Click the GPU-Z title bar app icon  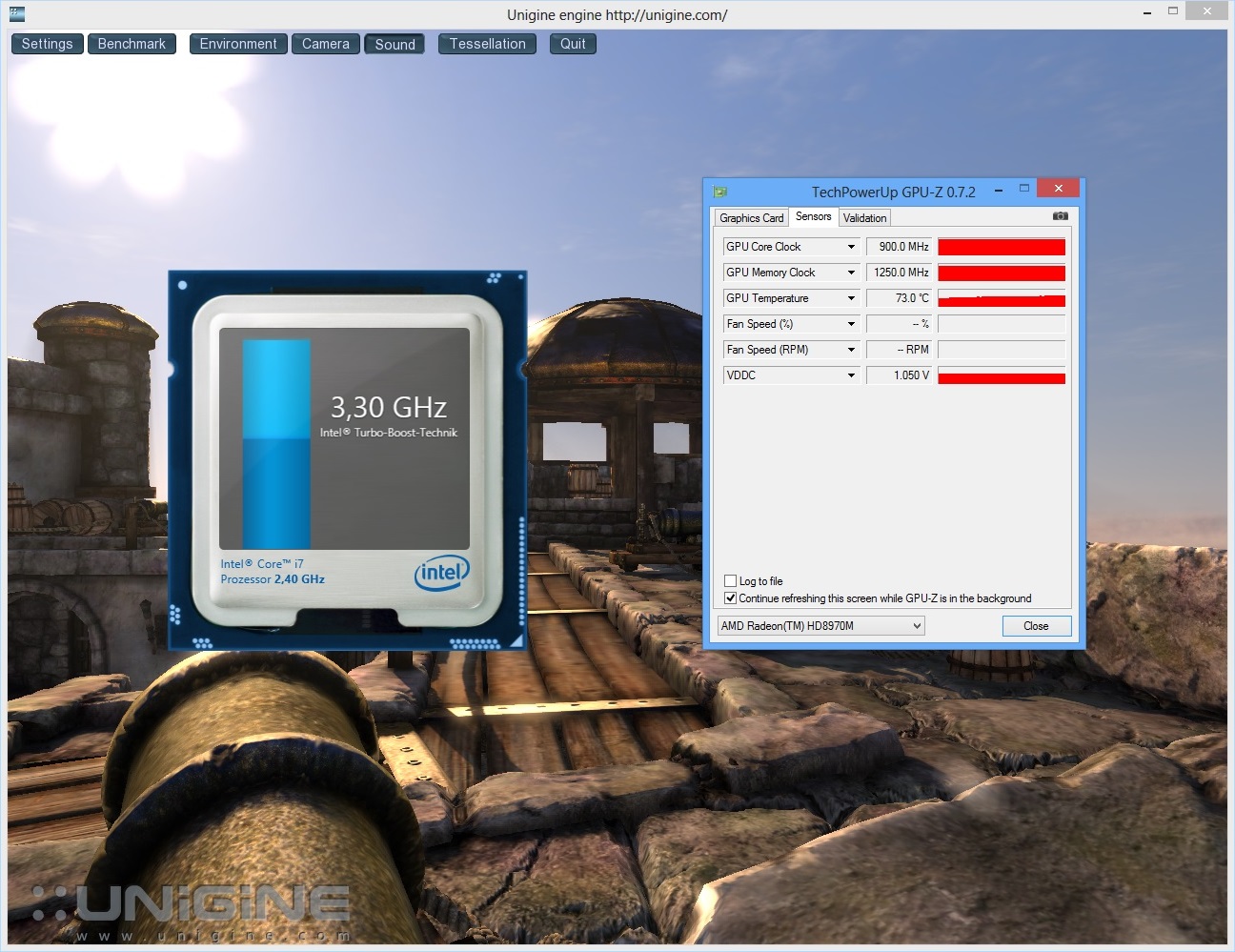point(720,192)
